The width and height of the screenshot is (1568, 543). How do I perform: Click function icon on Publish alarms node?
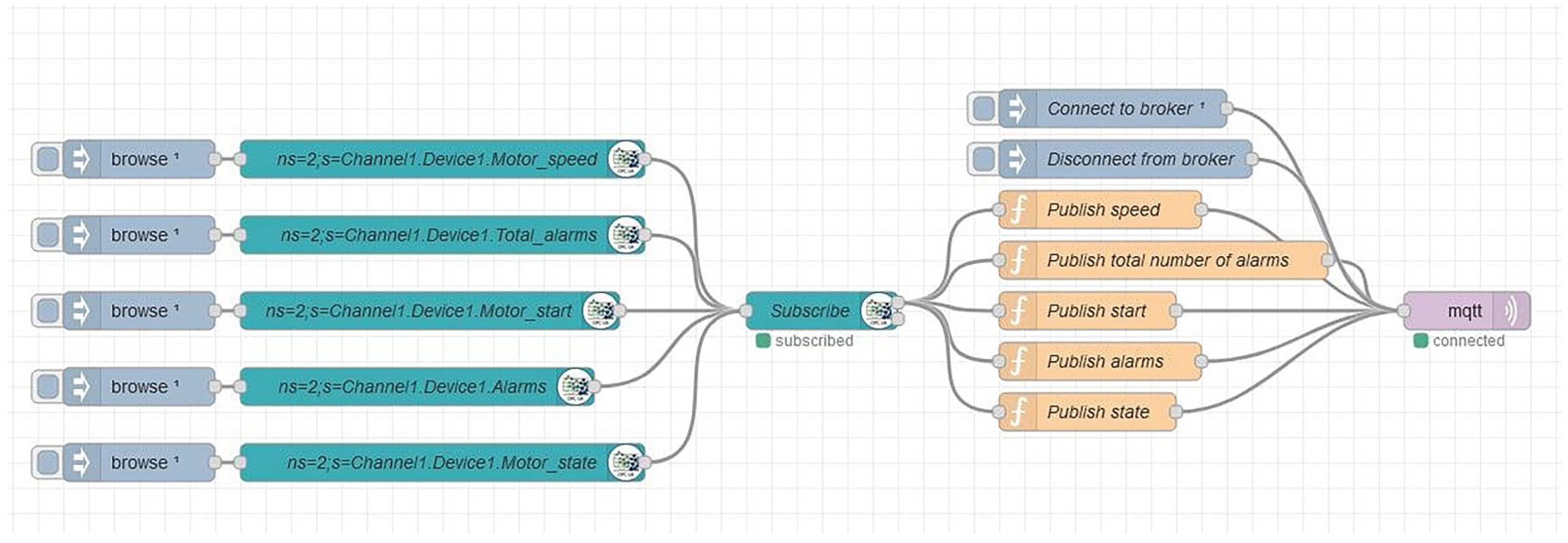point(1018,361)
